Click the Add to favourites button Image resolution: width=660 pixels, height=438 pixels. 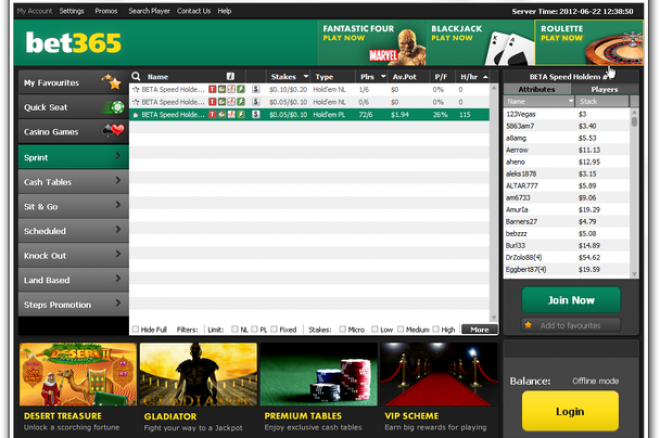(571, 325)
